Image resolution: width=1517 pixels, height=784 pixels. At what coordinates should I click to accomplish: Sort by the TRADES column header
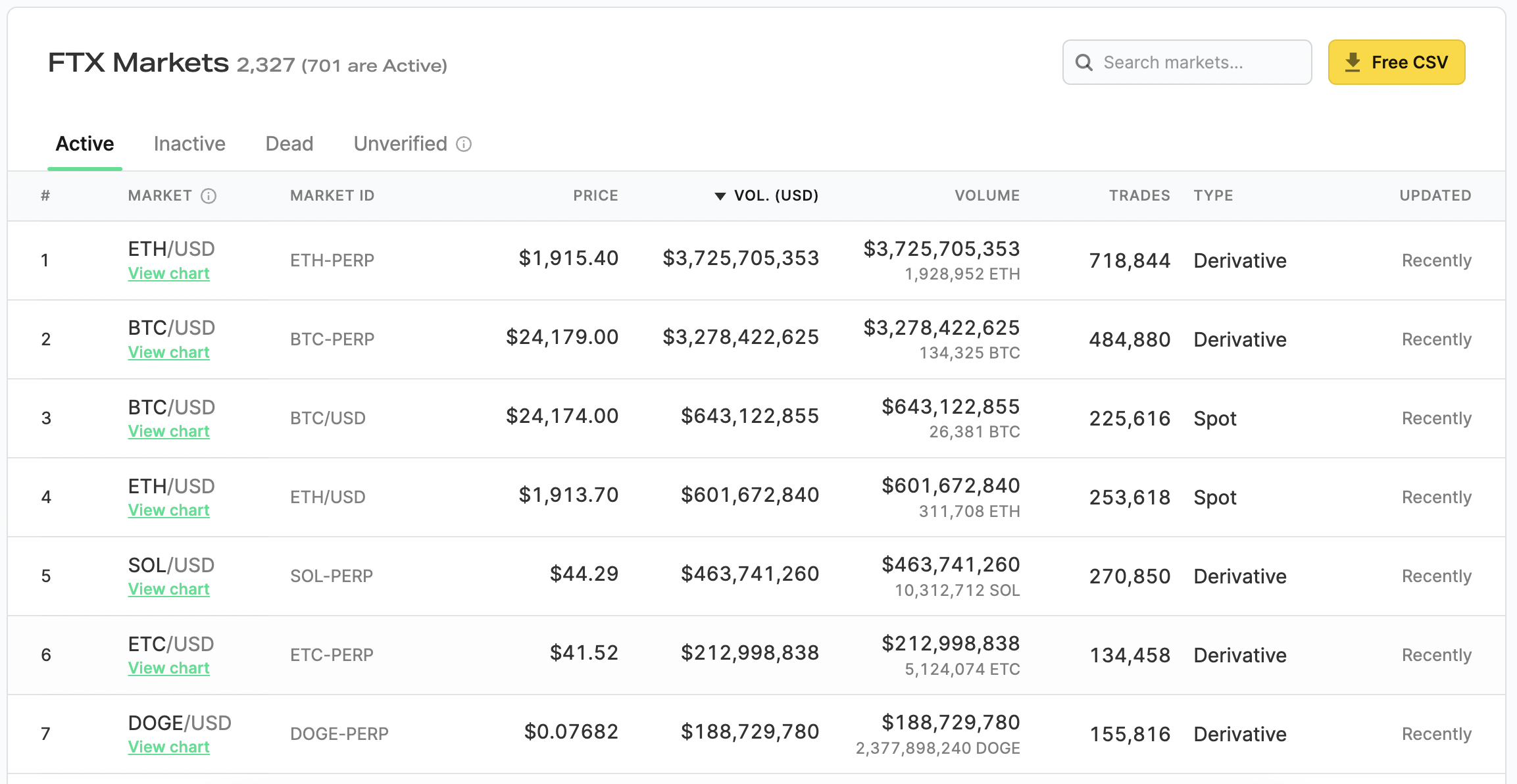(x=1140, y=196)
